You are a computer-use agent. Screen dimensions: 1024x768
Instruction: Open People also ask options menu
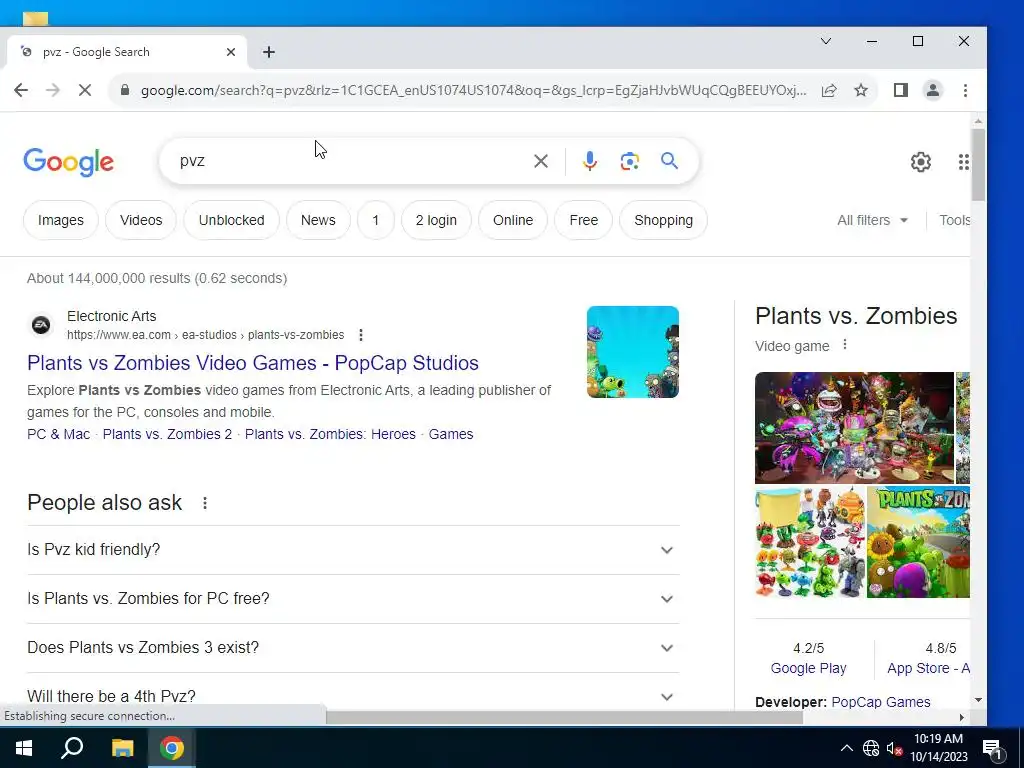coord(204,503)
